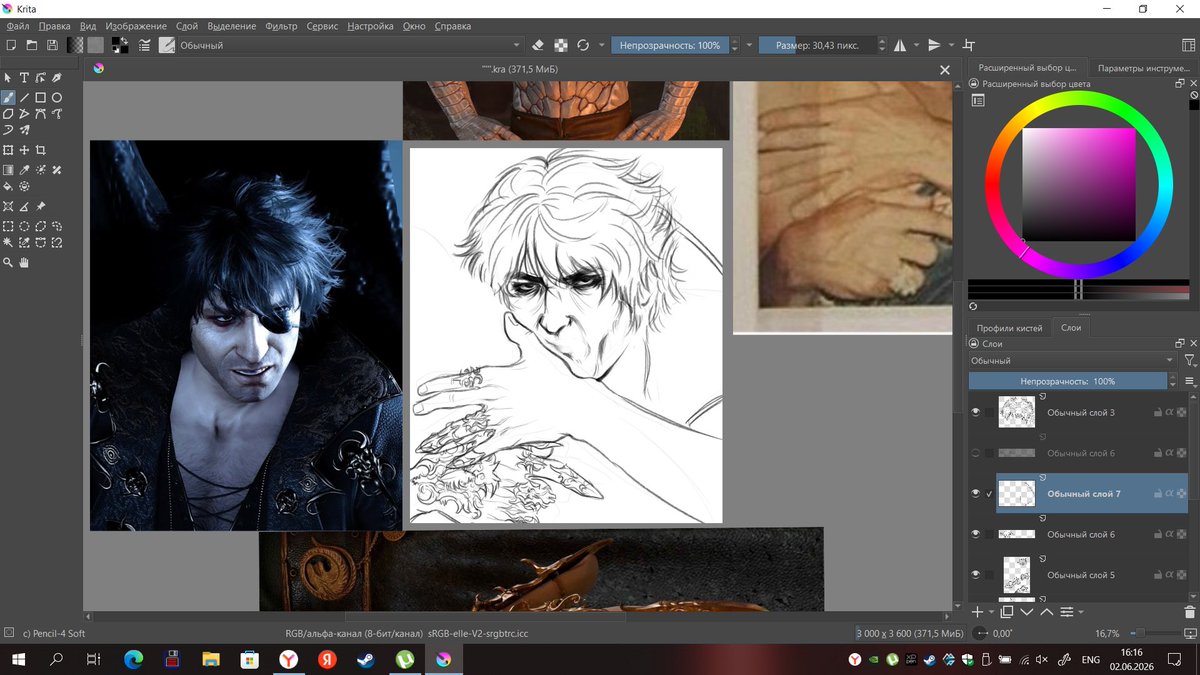
Task: Select the Measure tool
Action: [x=24, y=206]
